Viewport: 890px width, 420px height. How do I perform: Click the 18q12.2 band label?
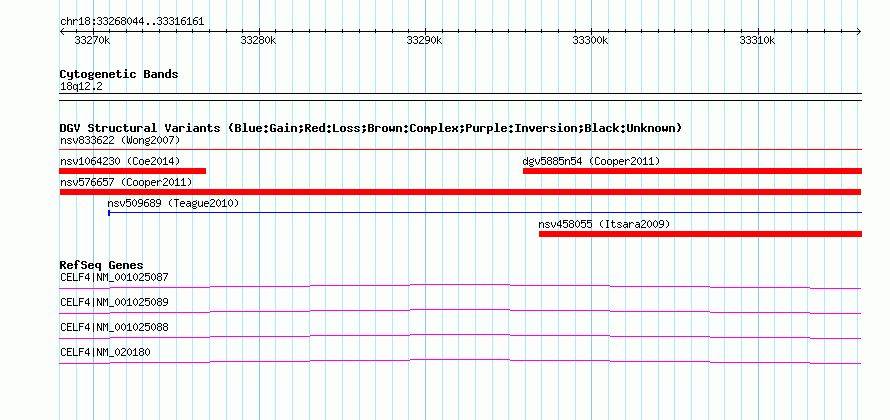tap(81, 87)
